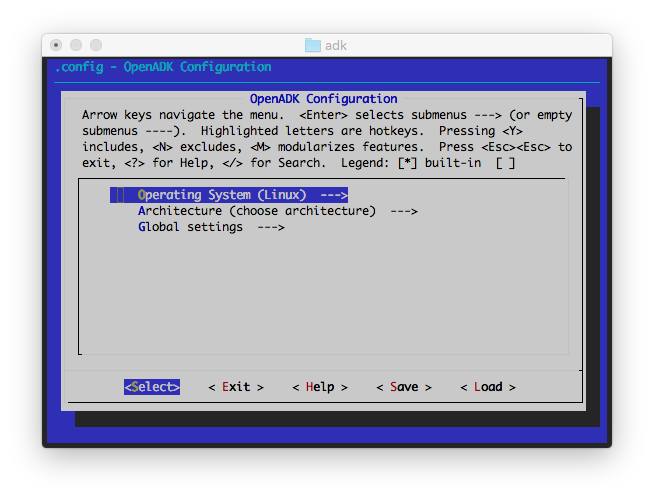Click the adk window title text
654x498 pixels.
(x=336, y=46)
